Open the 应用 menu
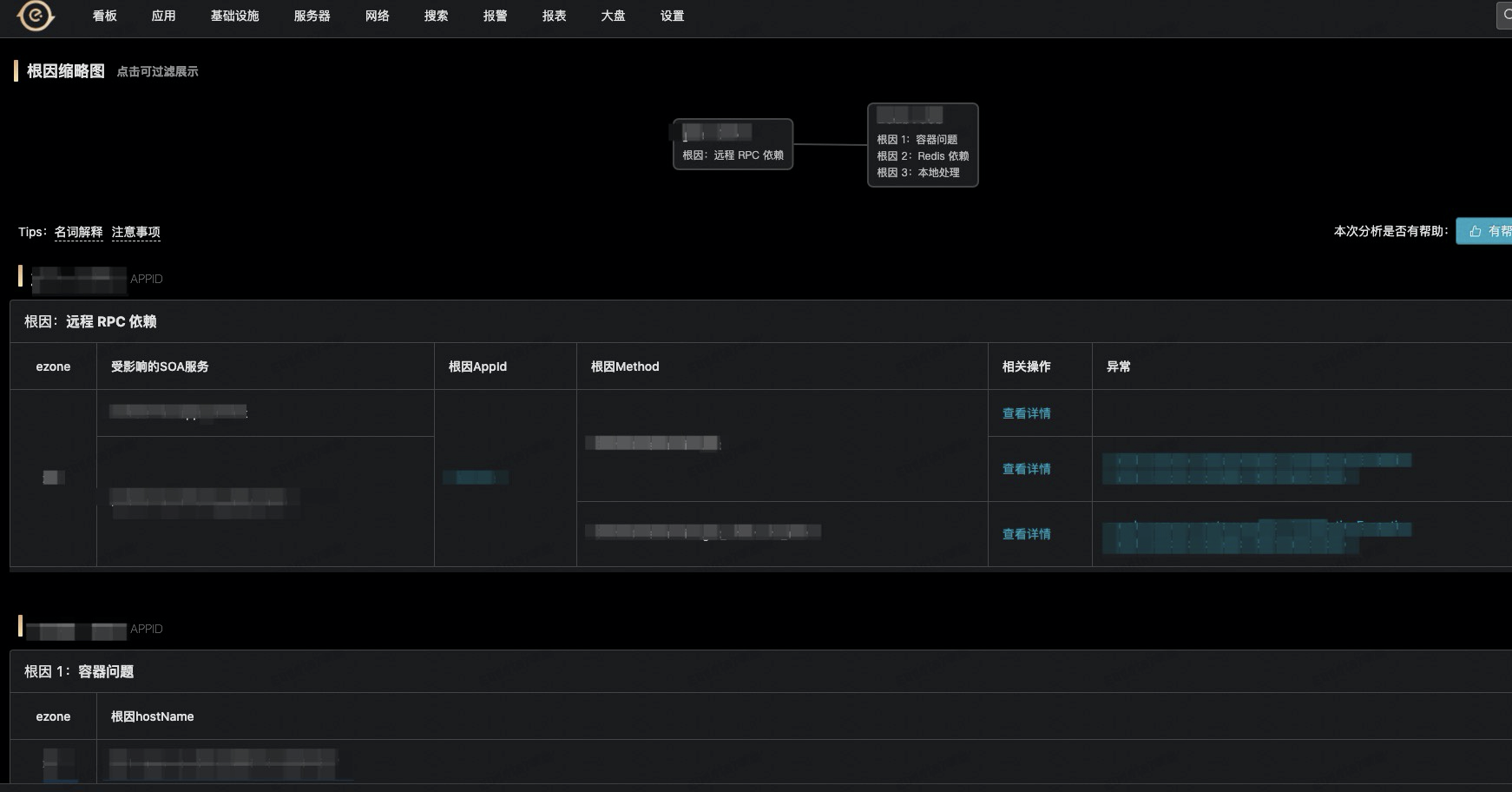 [x=163, y=16]
